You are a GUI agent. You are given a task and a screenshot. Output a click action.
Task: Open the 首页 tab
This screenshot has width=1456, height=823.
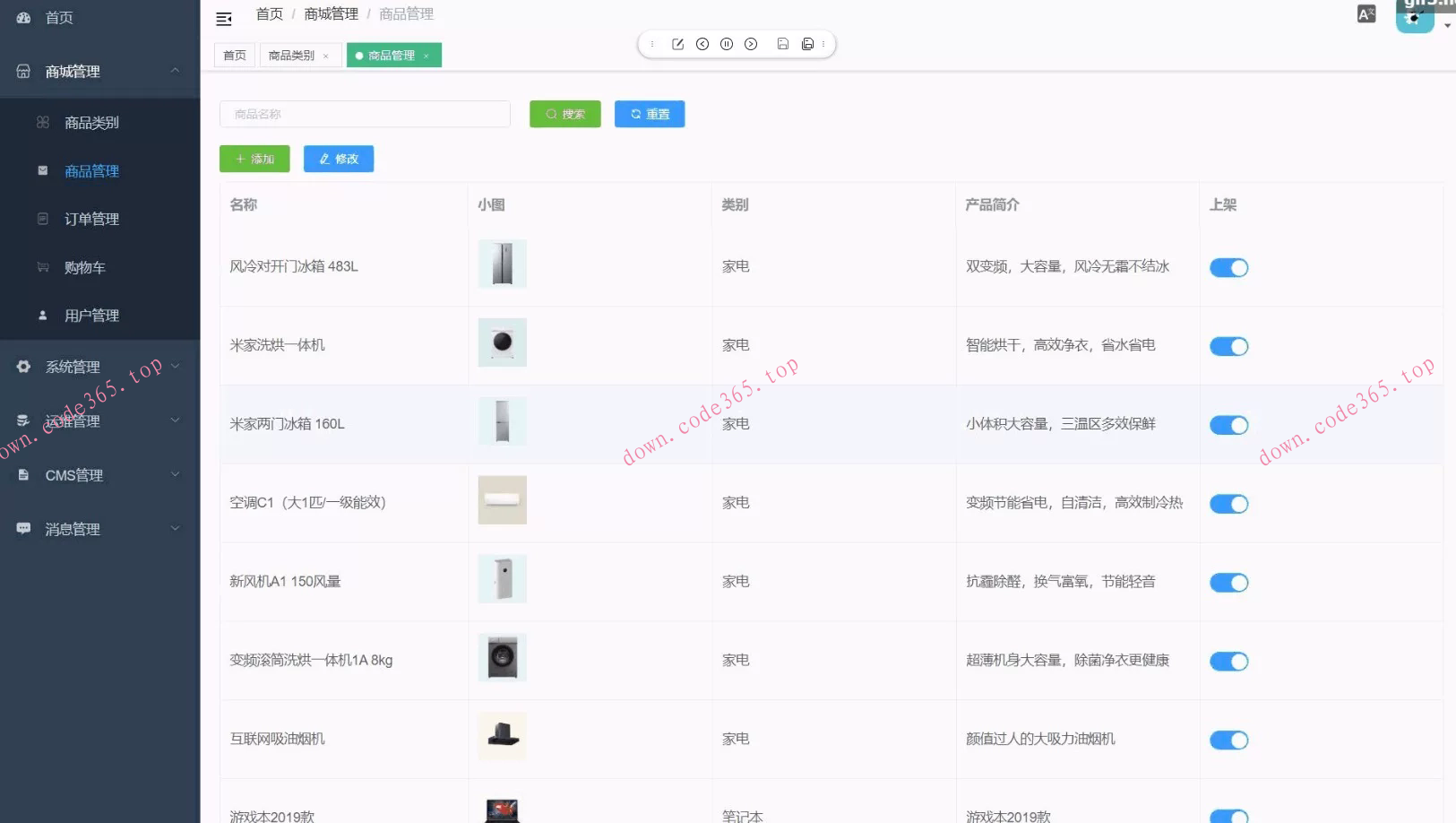pos(234,55)
